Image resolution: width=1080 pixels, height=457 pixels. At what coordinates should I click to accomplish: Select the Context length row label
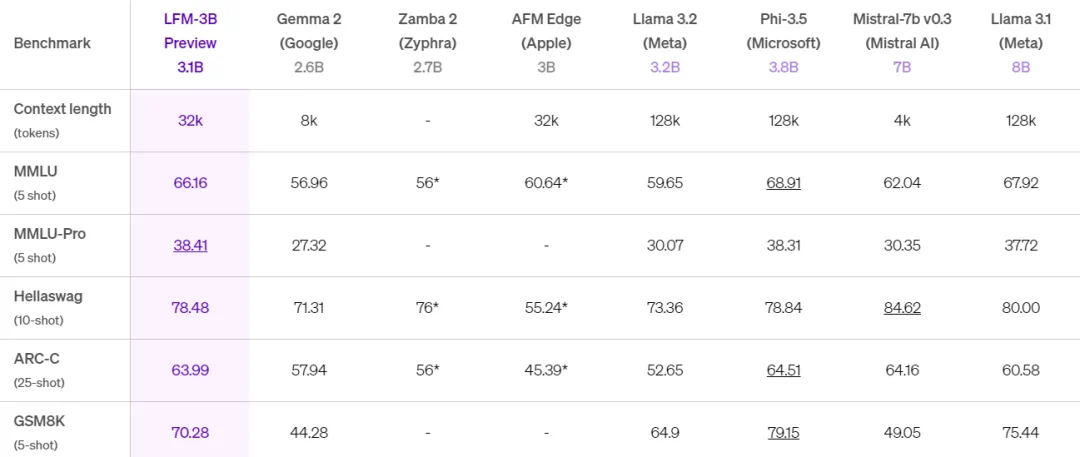[62, 109]
